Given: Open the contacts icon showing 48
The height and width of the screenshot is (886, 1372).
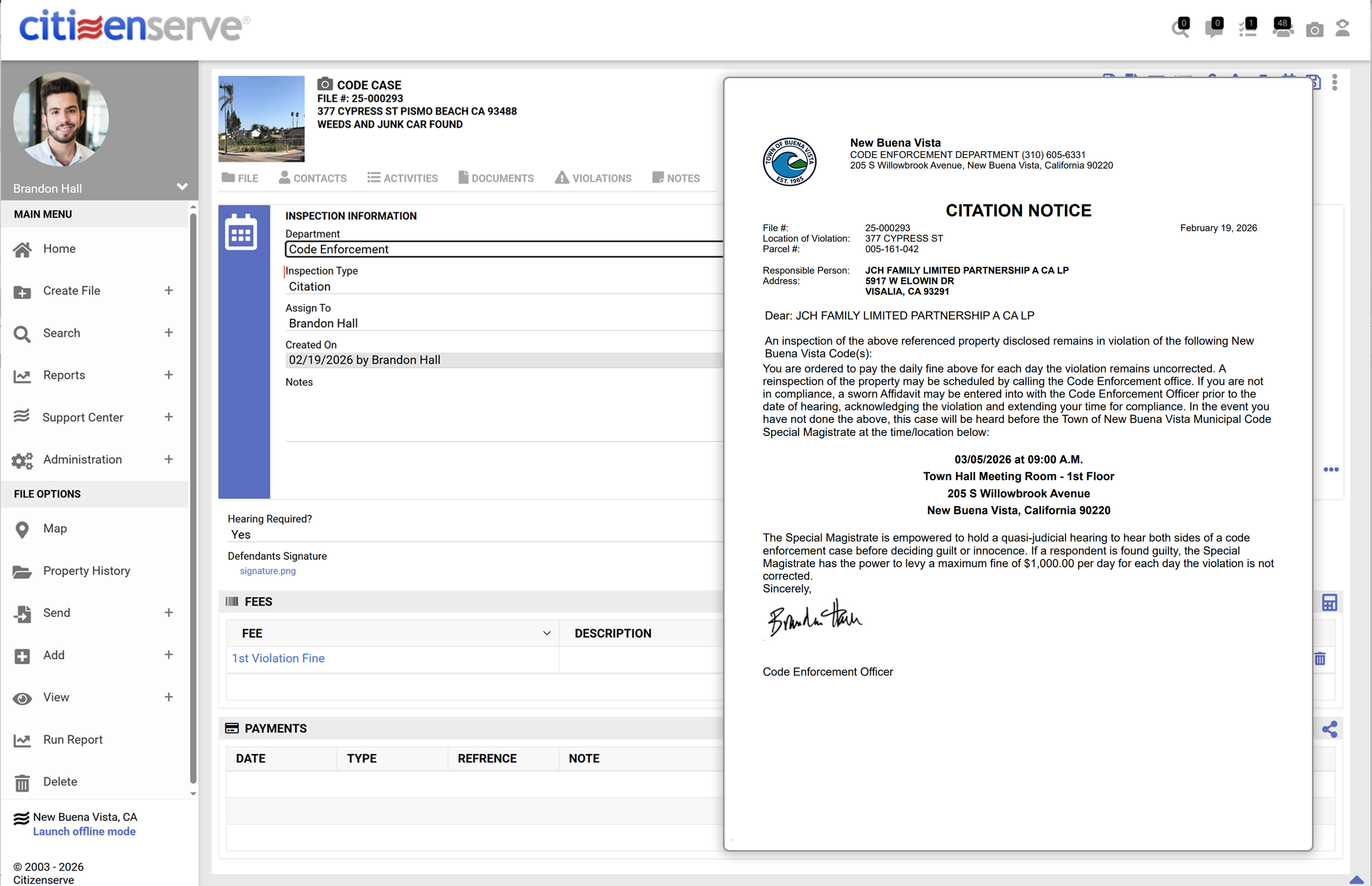Looking at the screenshot, I should (x=1283, y=29).
